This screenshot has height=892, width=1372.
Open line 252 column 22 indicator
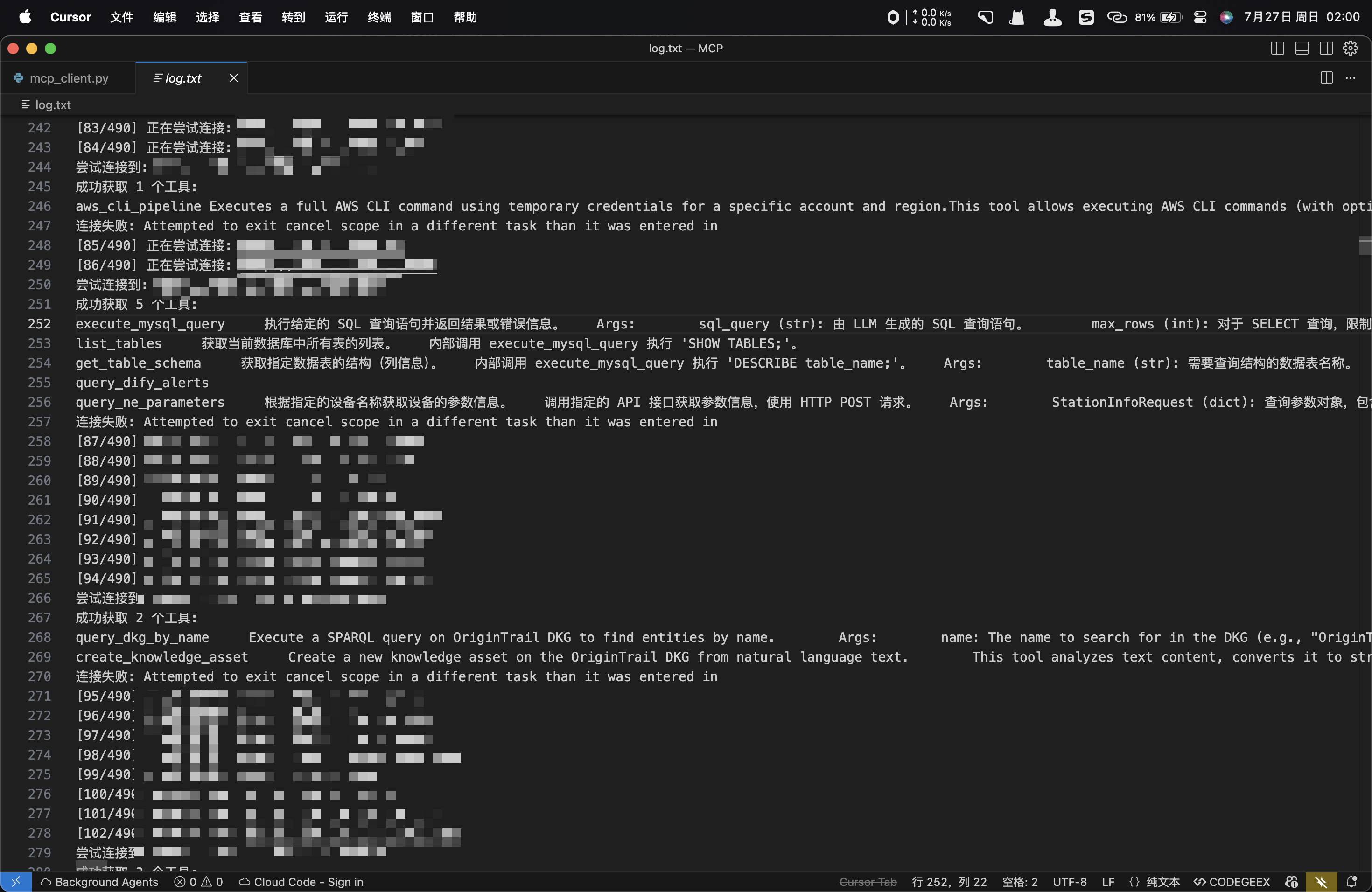coord(949,882)
